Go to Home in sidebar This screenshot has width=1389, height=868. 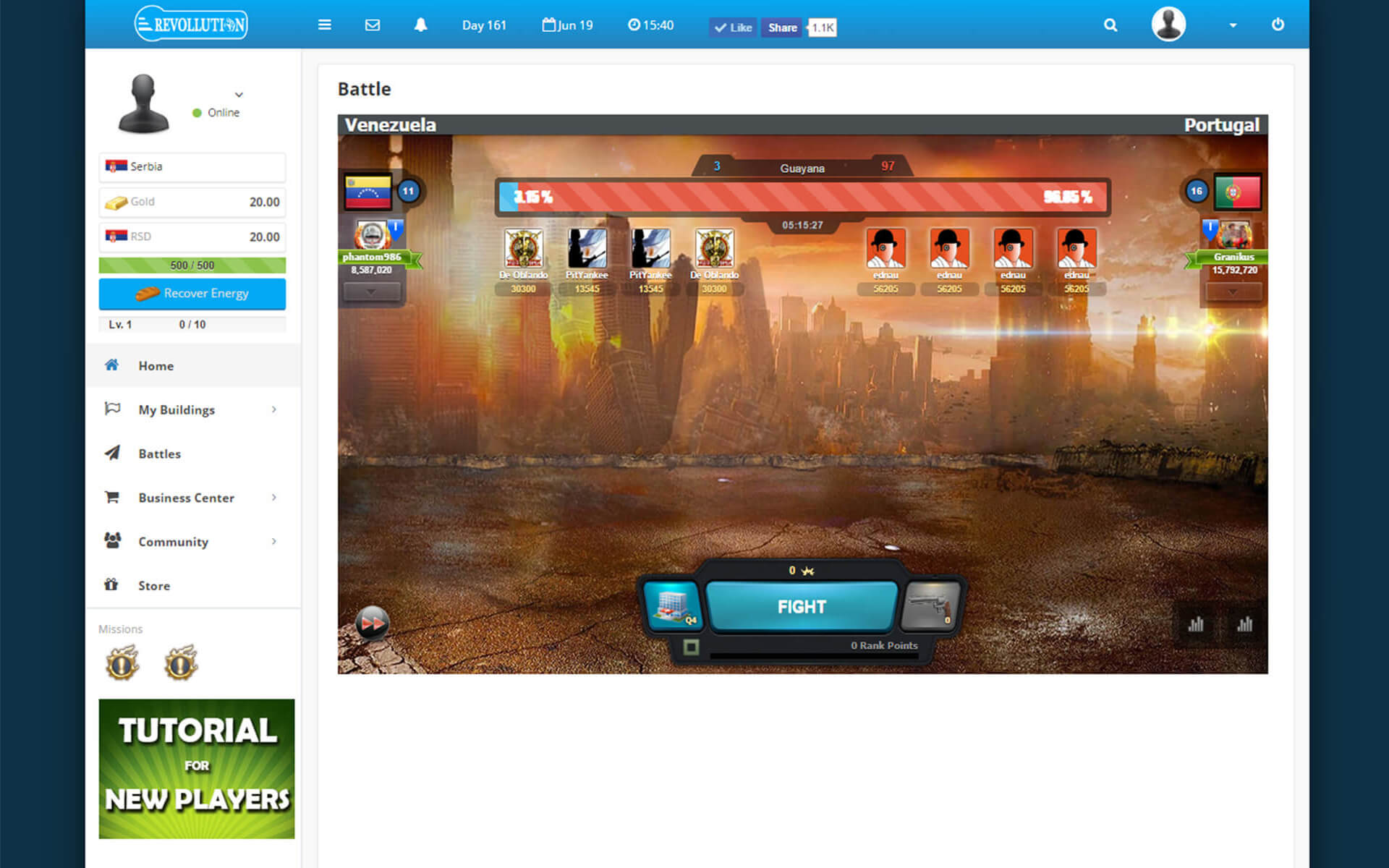[x=193, y=366]
